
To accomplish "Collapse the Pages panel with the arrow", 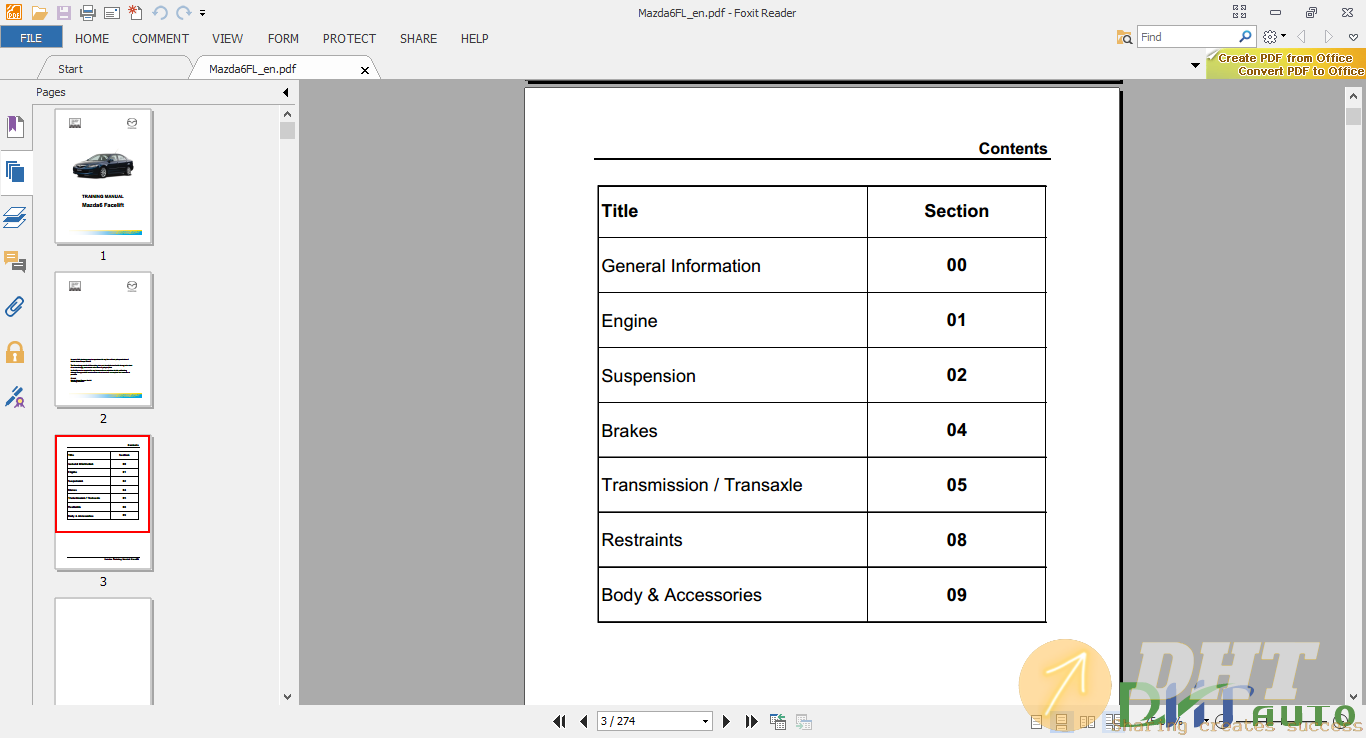I will 285,92.
